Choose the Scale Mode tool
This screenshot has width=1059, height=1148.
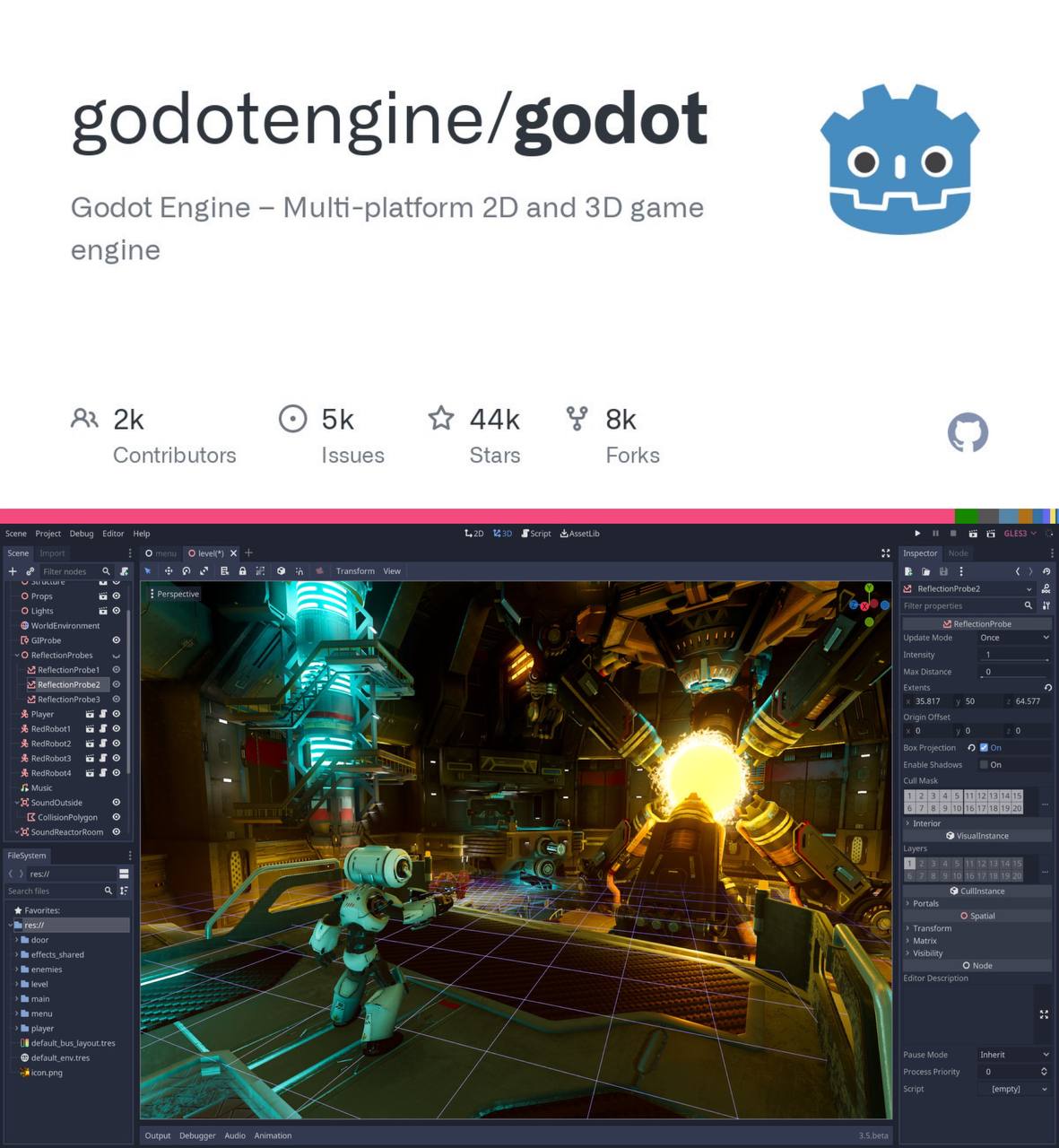[x=204, y=571]
